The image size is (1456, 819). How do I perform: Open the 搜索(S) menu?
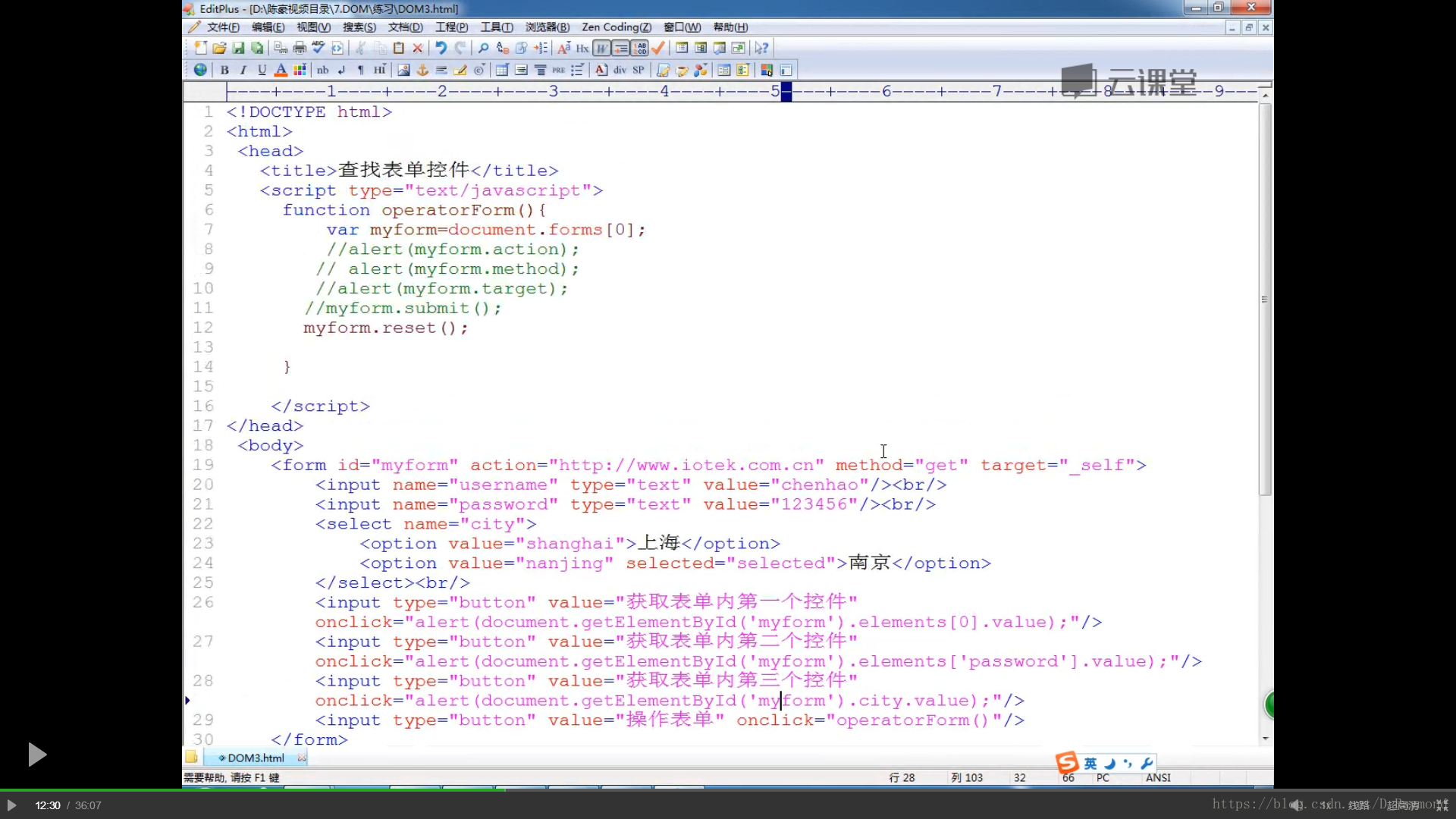tap(359, 27)
